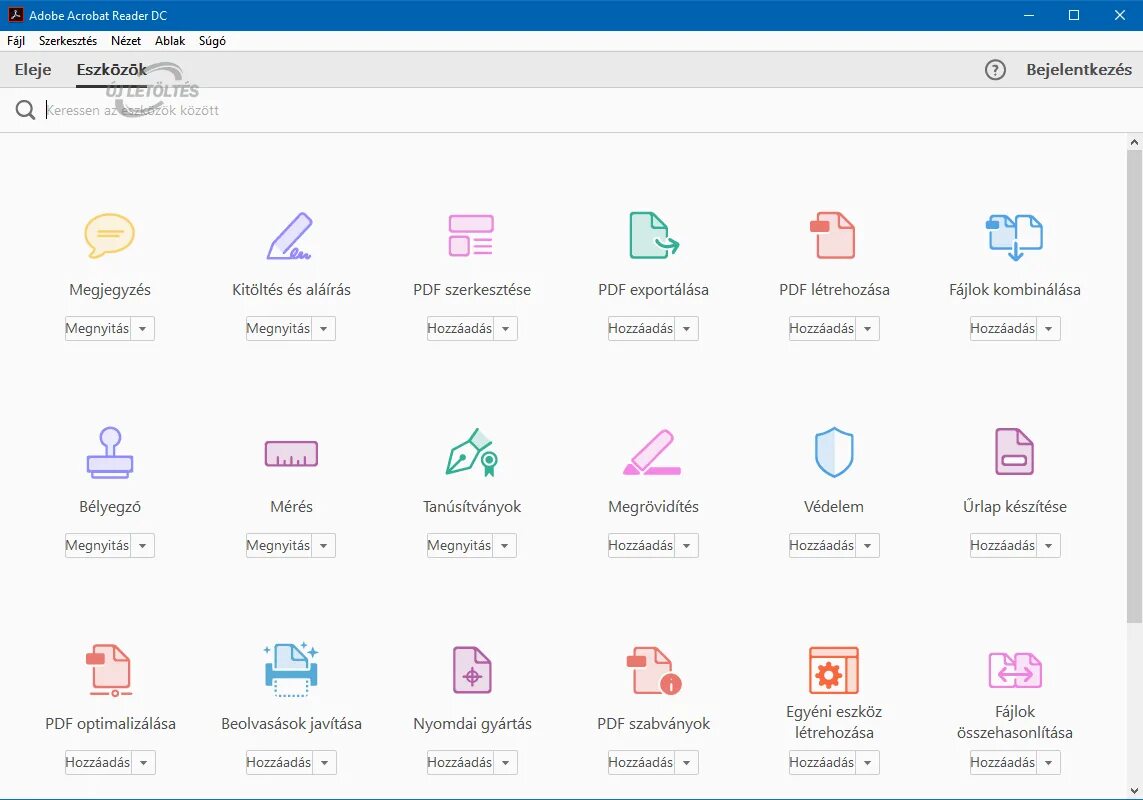Click Hozzáadás button under PDF szerkesztése

[460, 329]
